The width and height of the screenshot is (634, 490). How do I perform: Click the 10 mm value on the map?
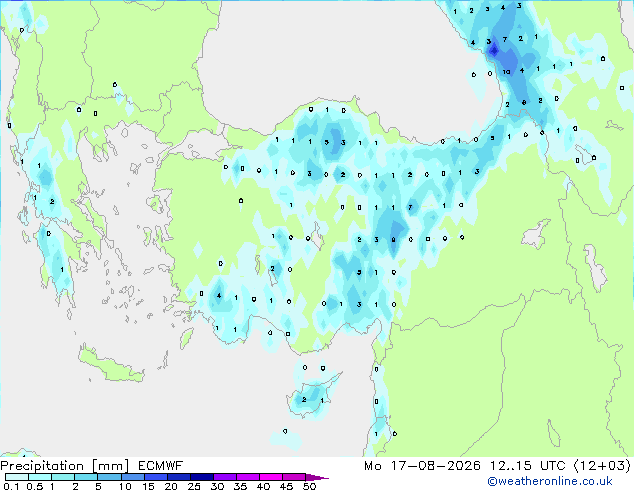tap(506, 72)
